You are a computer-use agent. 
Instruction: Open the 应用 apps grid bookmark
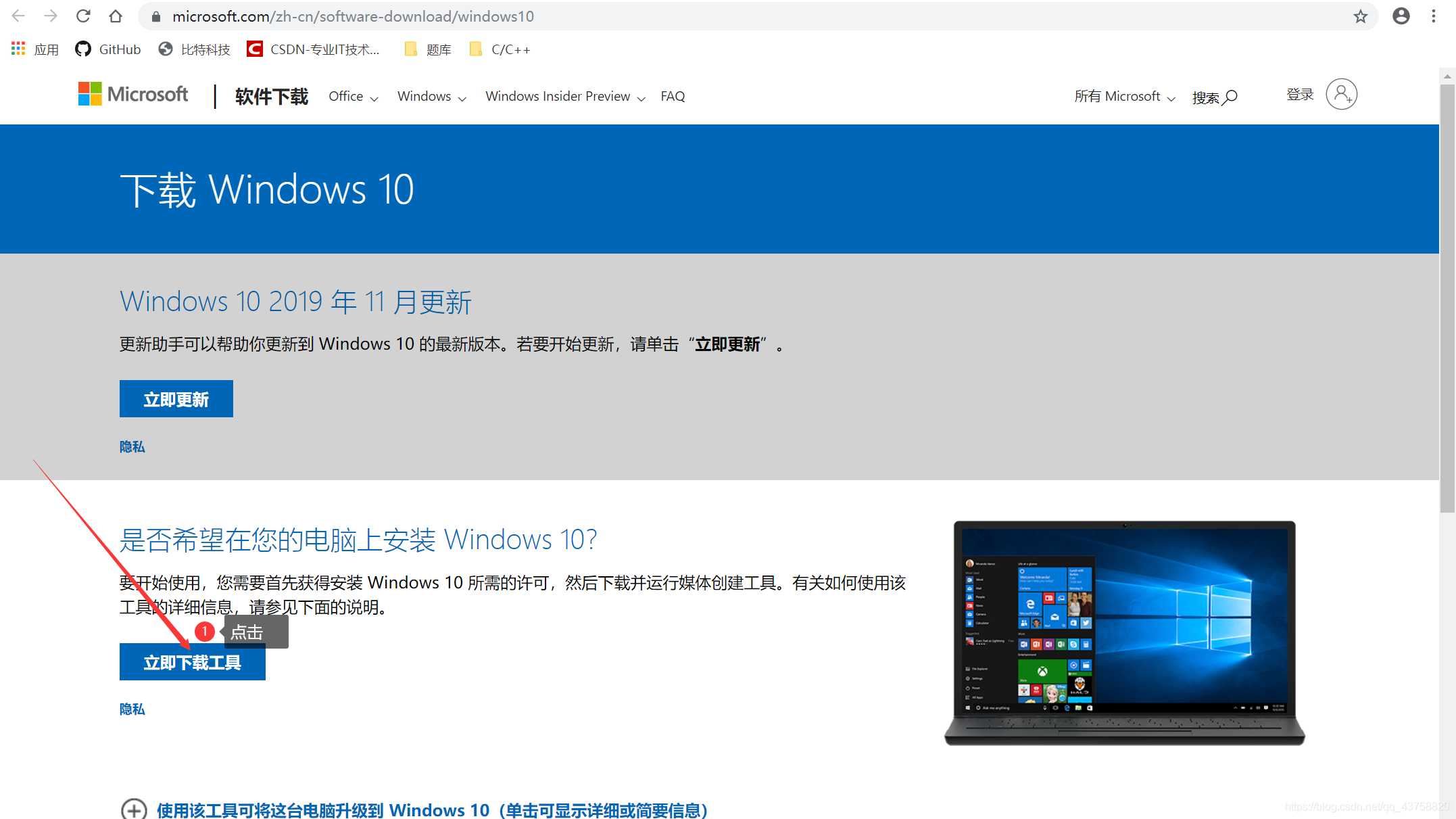click(x=35, y=49)
